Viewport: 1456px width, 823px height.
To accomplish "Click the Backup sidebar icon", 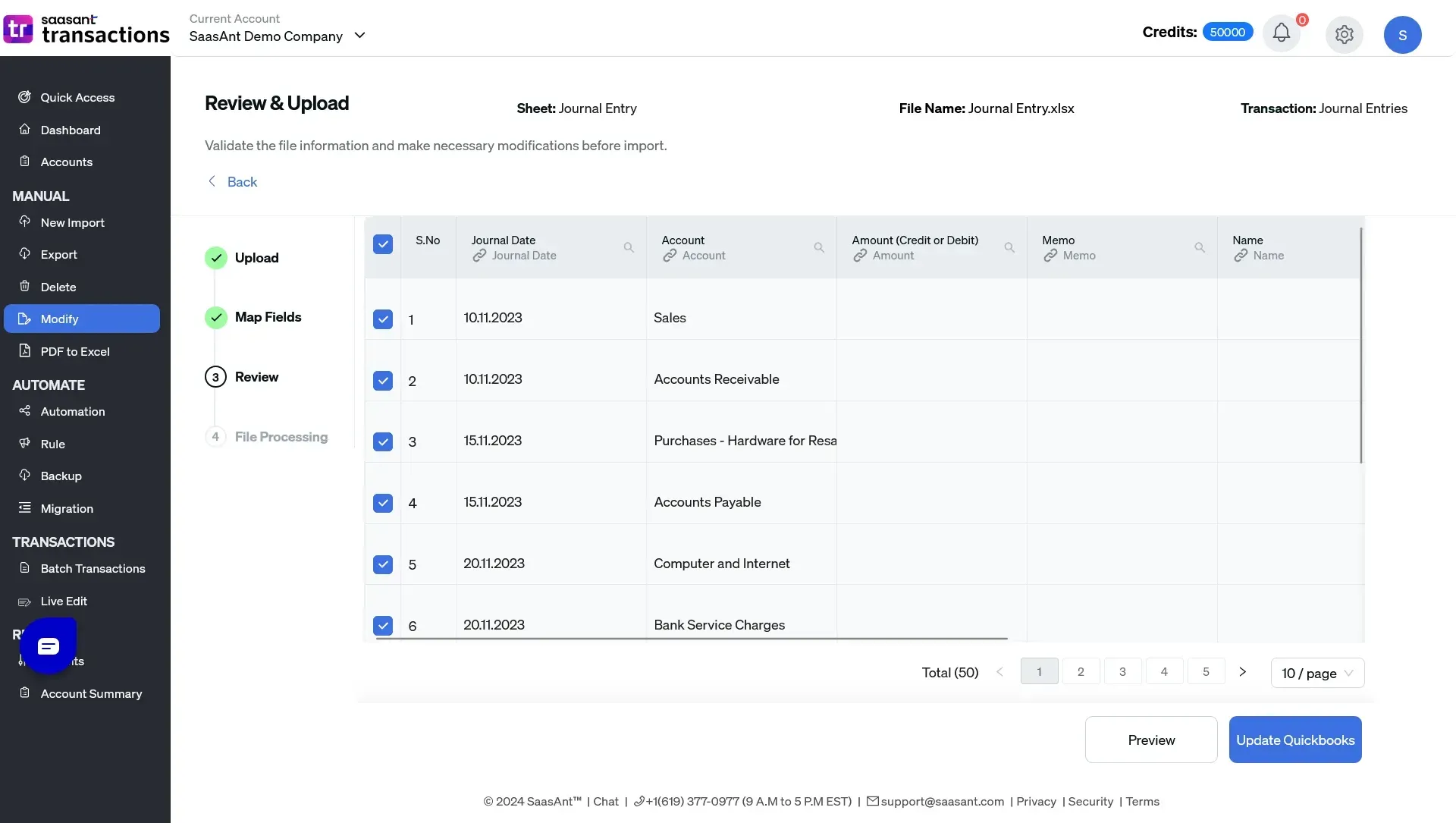I will (24, 475).
